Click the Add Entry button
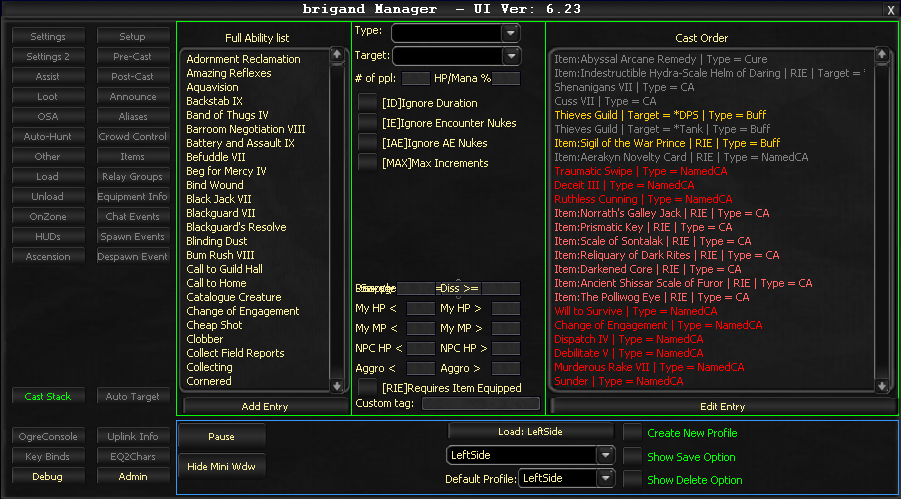The height and width of the screenshot is (499, 901). 264,406
